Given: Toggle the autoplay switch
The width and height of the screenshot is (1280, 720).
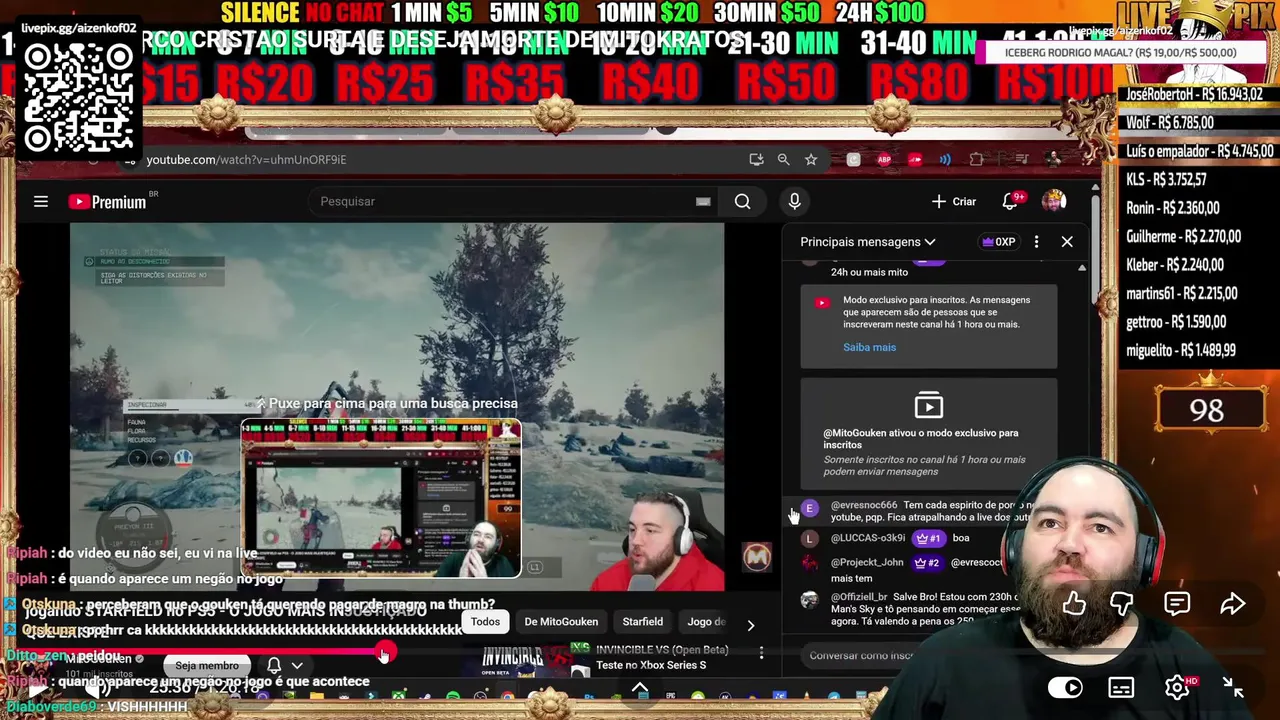Looking at the screenshot, I should (x=1065, y=688).
